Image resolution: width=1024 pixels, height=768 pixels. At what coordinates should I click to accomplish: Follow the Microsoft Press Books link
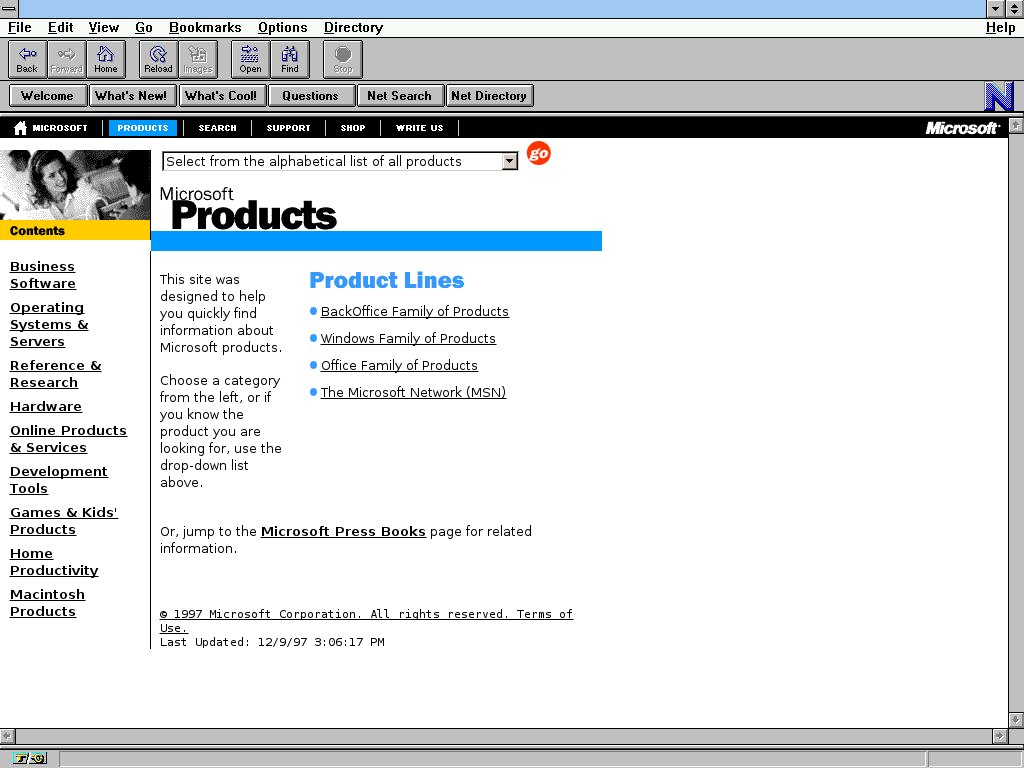(x=343, y=531)
